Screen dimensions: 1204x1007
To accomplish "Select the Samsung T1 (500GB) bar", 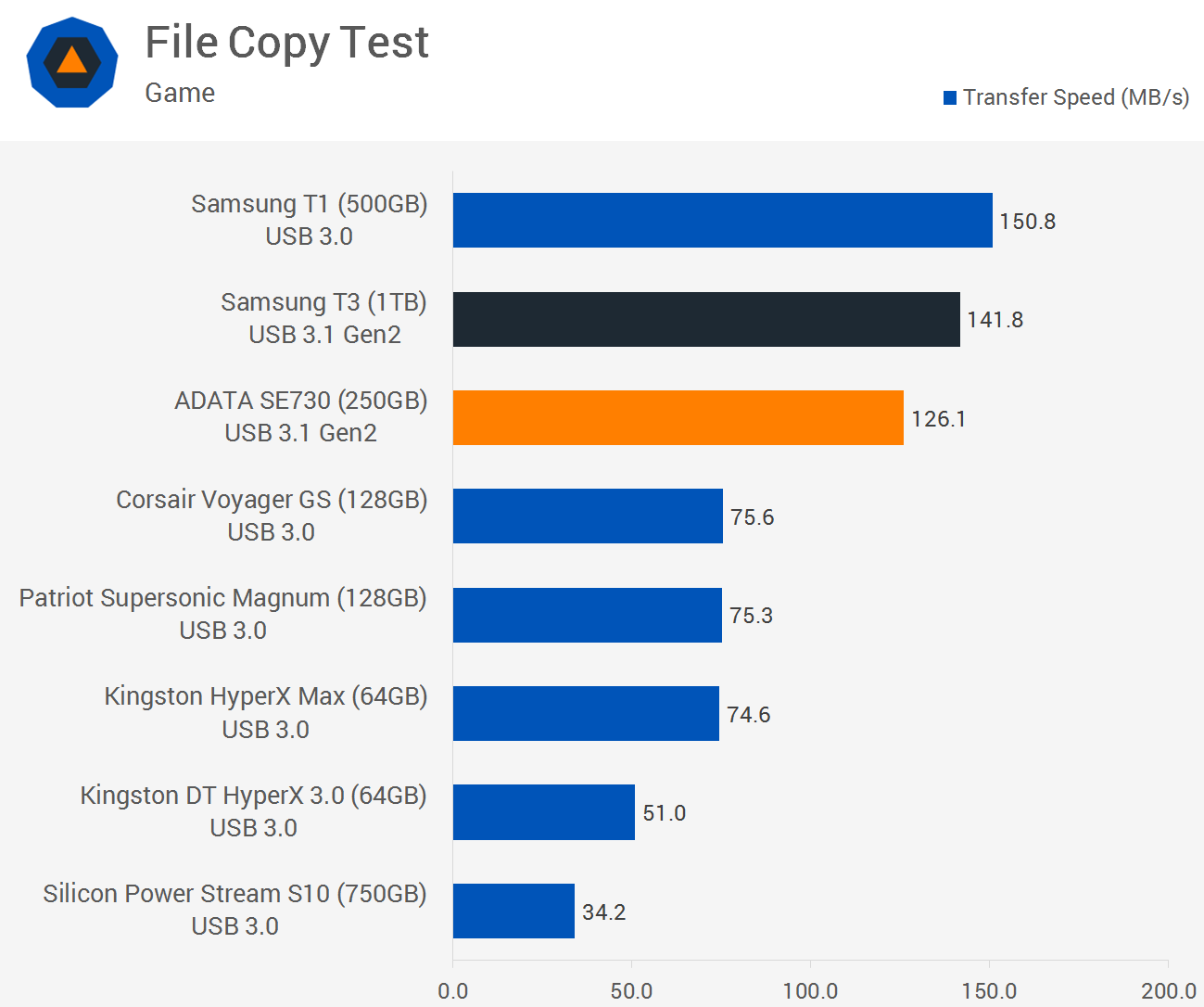I will 722,221.
